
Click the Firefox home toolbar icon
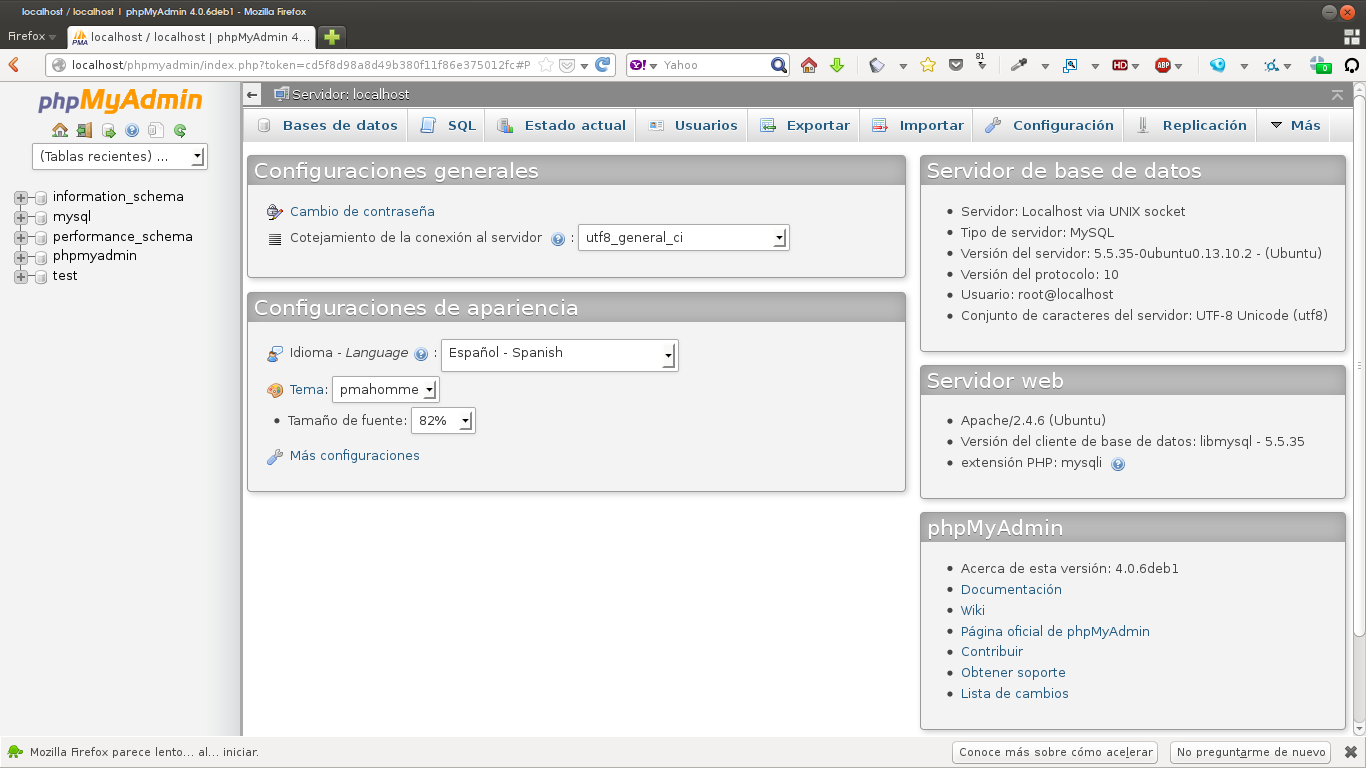(x=809, y=65)
